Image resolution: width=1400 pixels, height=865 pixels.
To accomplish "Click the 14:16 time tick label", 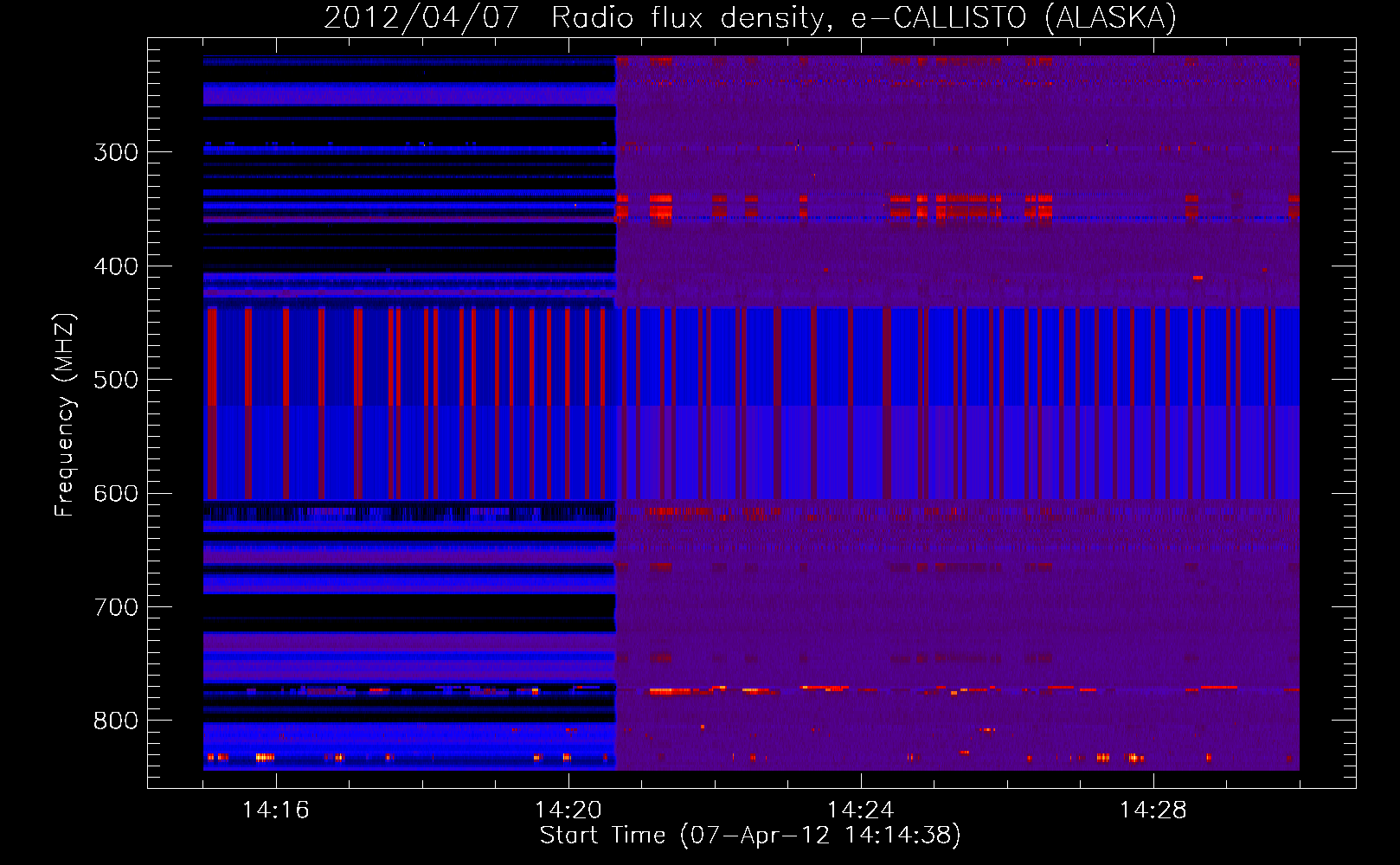I will (x=275, y=811).
